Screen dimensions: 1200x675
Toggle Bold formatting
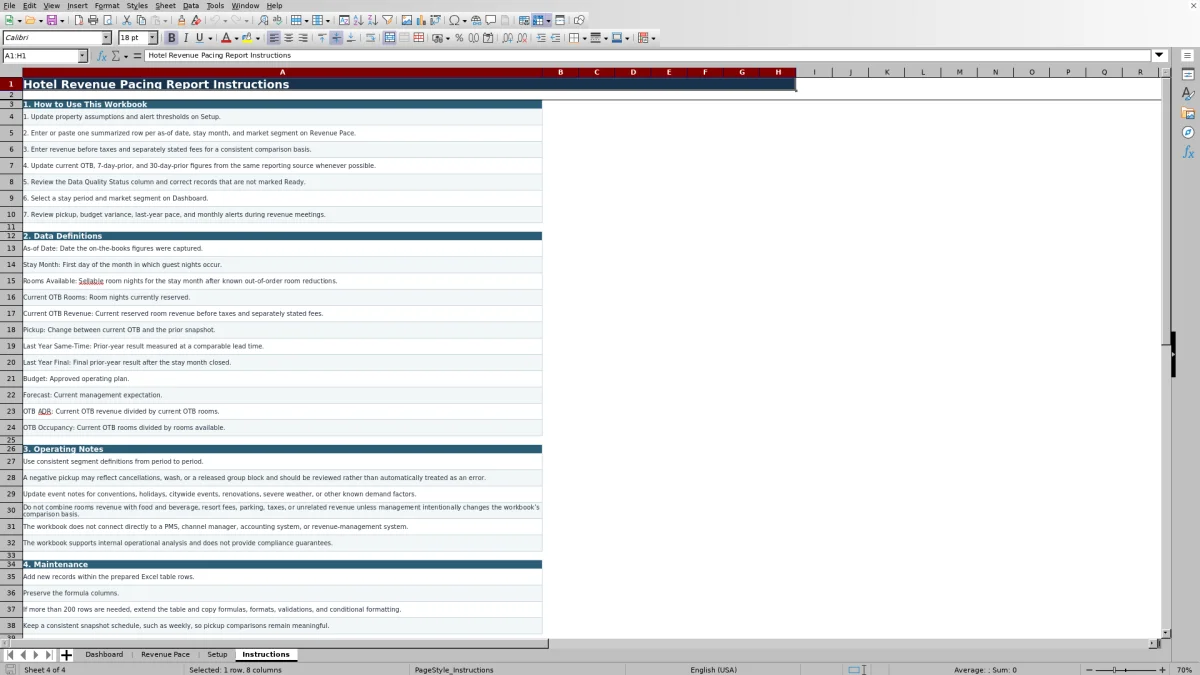[171, 38]
